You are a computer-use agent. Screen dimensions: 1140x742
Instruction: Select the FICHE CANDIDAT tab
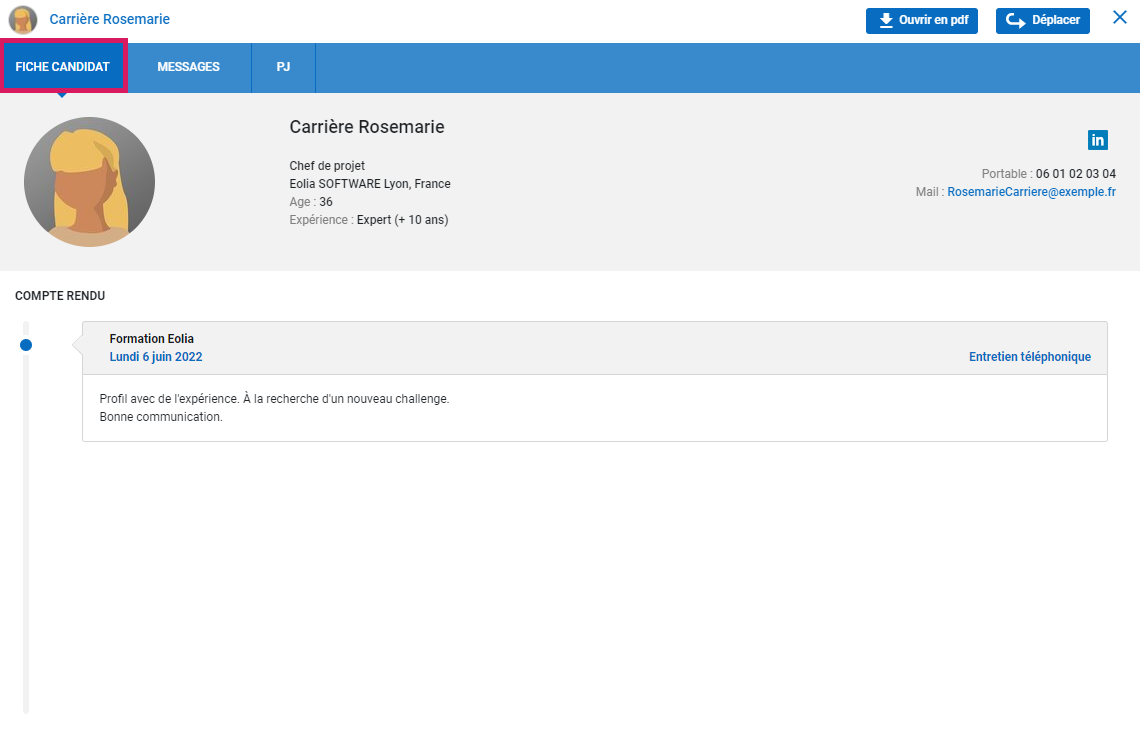point(63,67)
